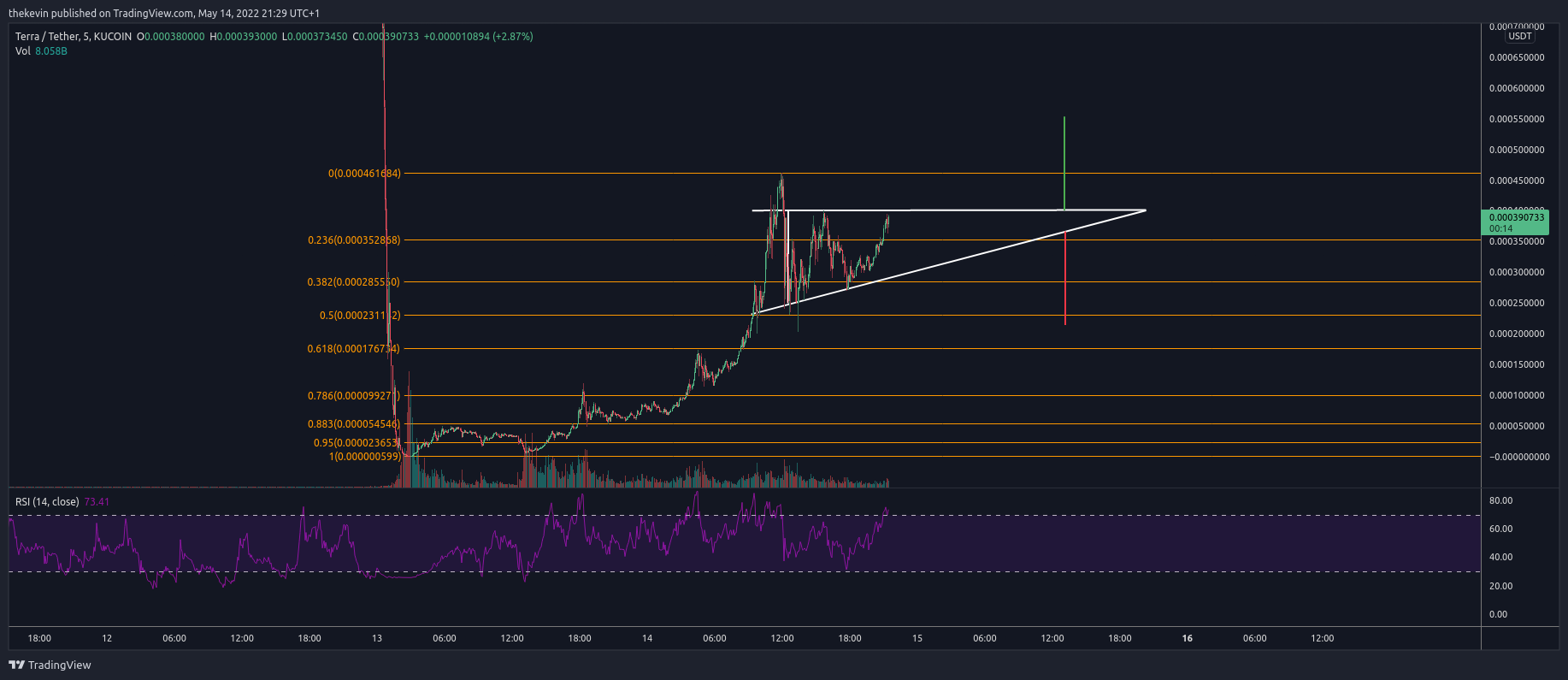Select the Fib 0.382(0.000285550) level label
Viewport: 1568px width, 680px height.
[x=354, y=282]
